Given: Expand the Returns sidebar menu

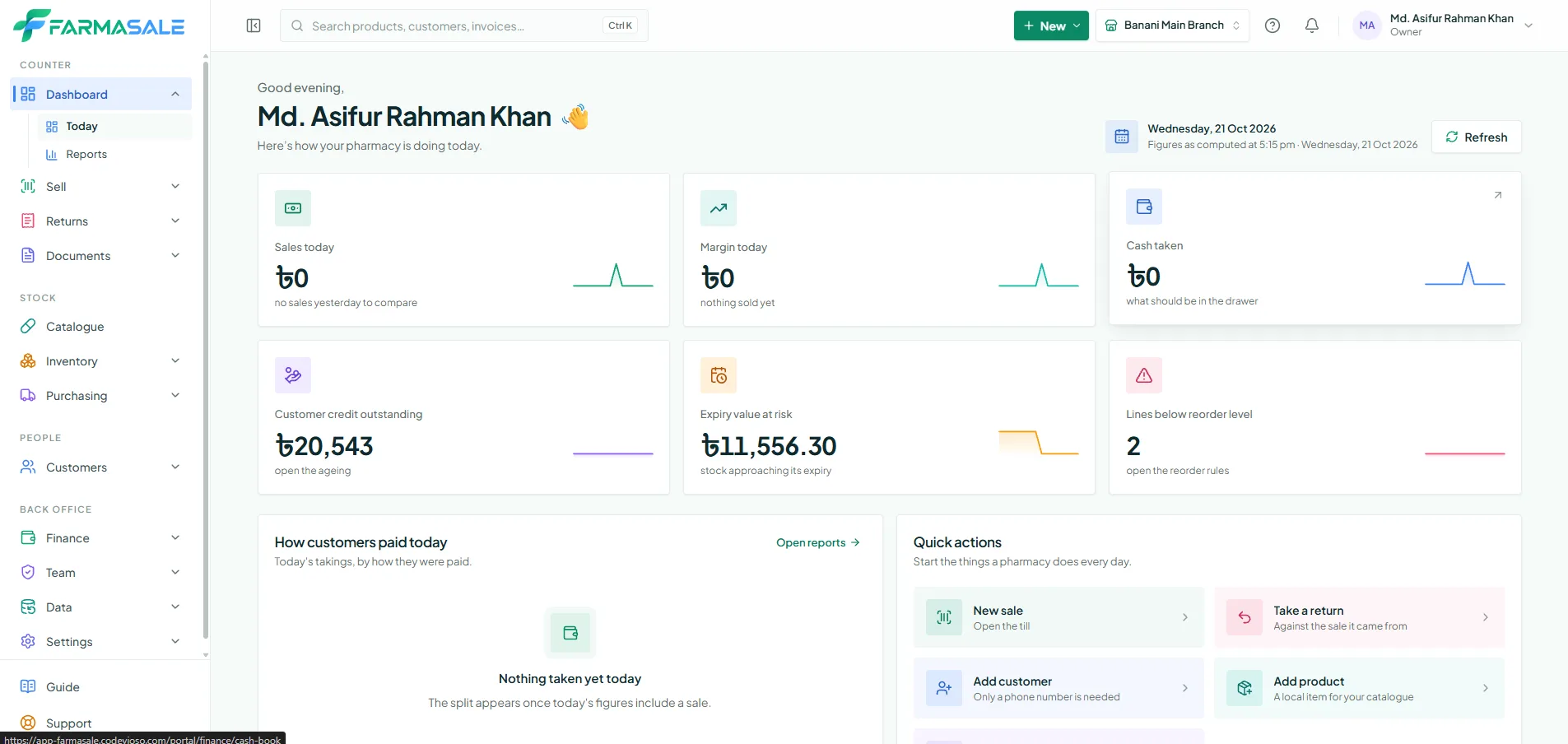Looking at the screenshot, I should click(x=102, y=221).
